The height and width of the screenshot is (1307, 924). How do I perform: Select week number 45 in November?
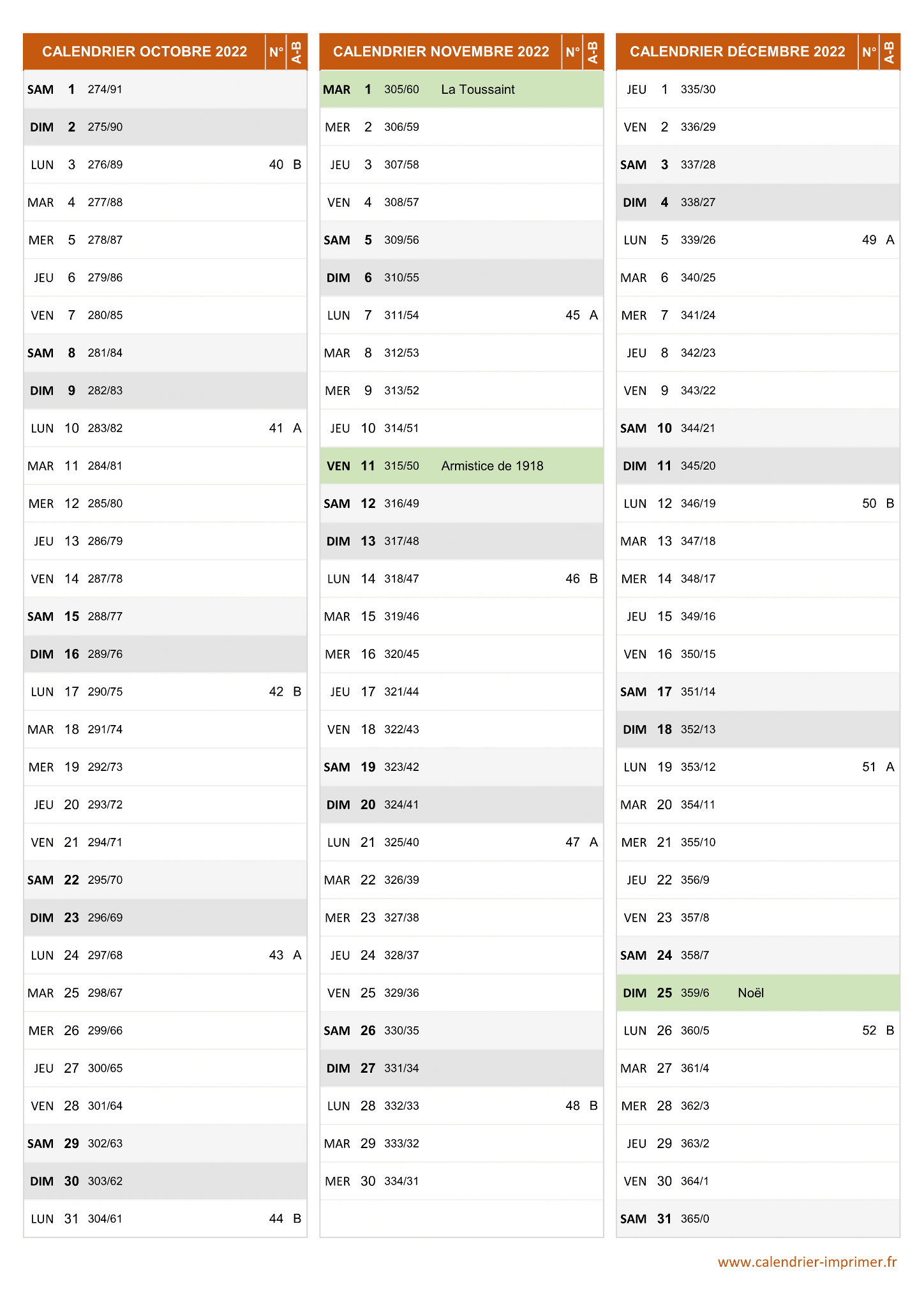(x=572, y=315)
